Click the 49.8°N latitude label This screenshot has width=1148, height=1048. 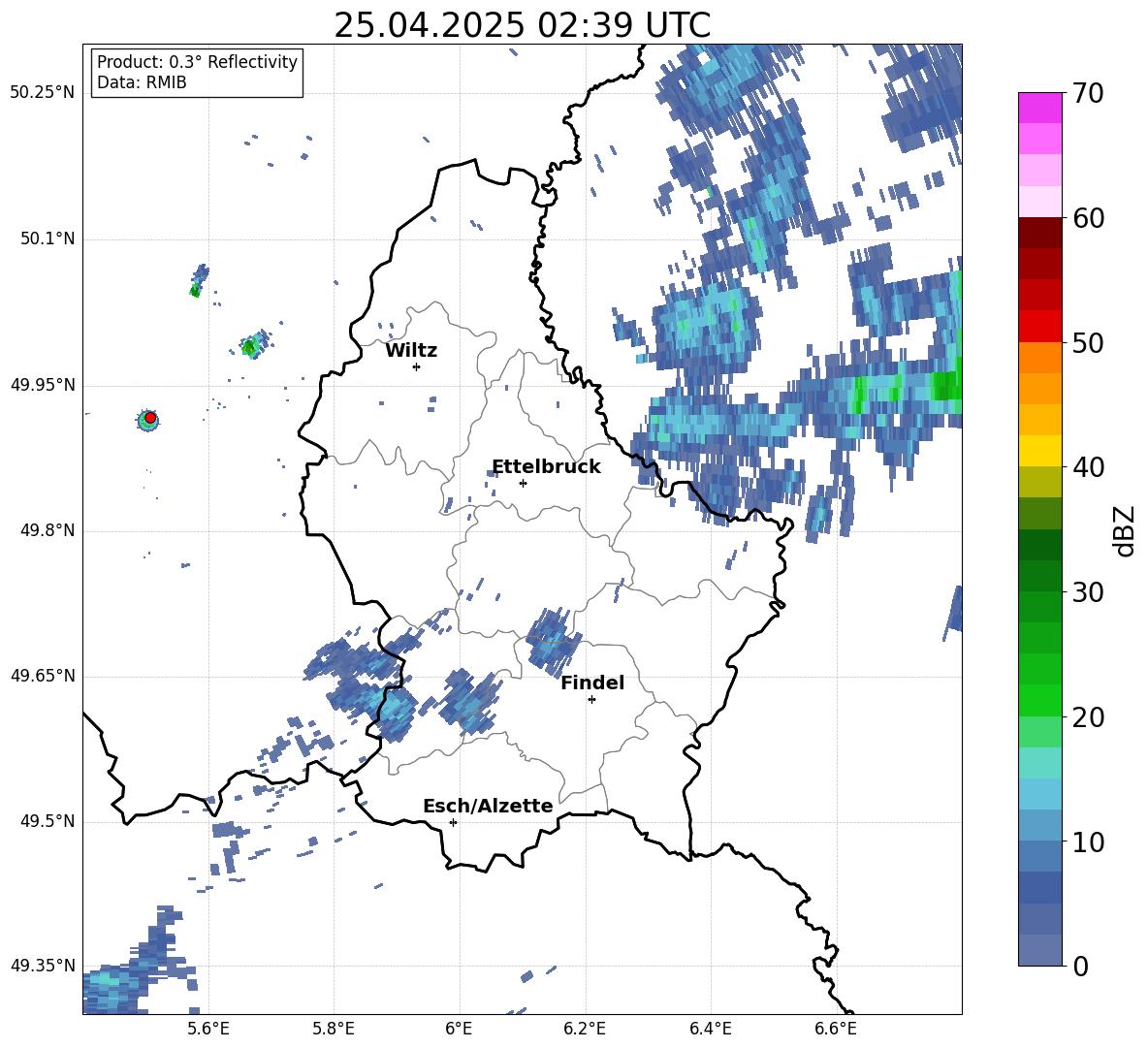tap(48, 530)
